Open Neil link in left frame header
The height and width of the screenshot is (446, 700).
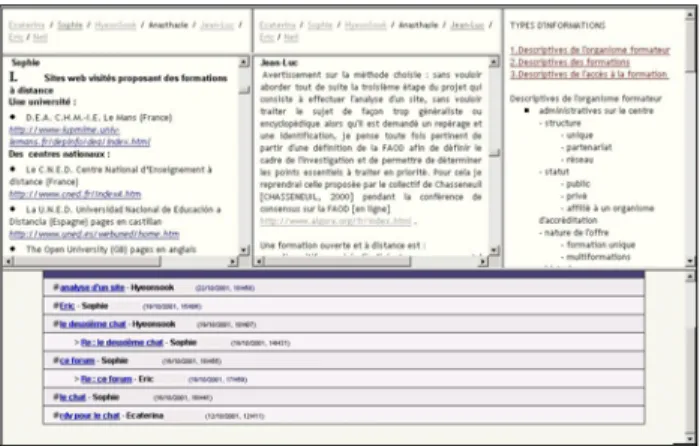(x=40, y=38)
